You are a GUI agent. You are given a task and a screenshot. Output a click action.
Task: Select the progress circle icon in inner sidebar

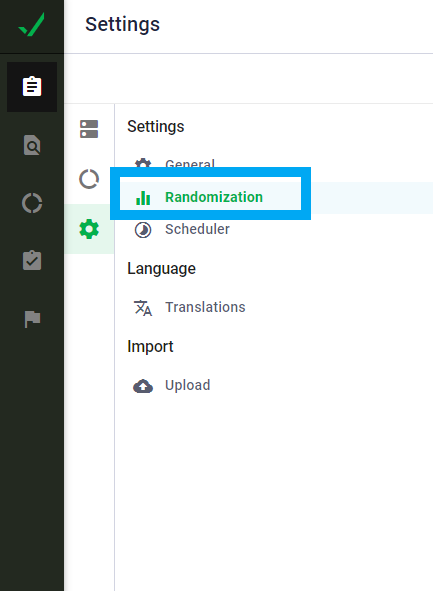pos(89,179)
